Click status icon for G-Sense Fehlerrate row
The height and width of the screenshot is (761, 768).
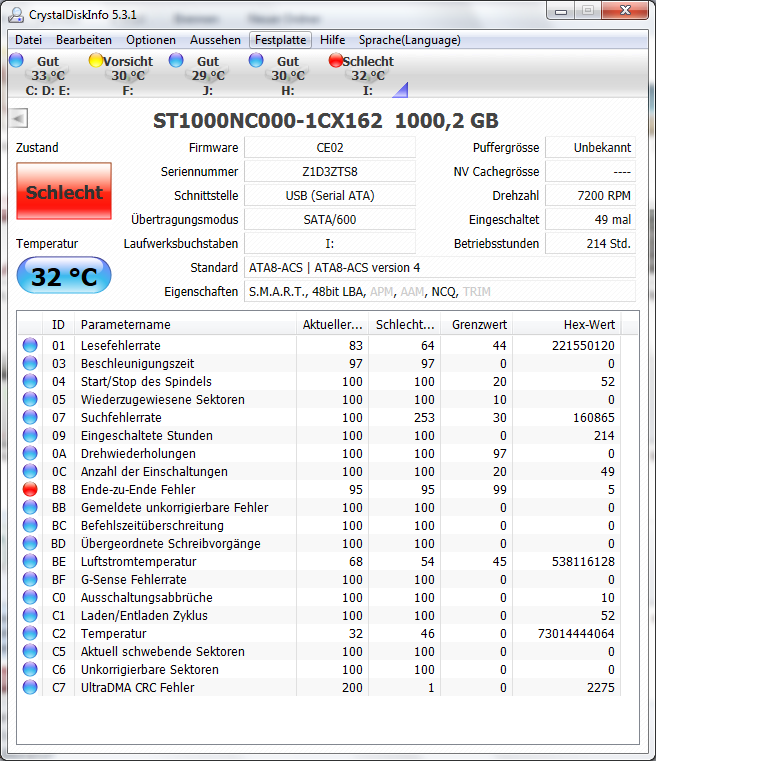click(x=30, y=579)
